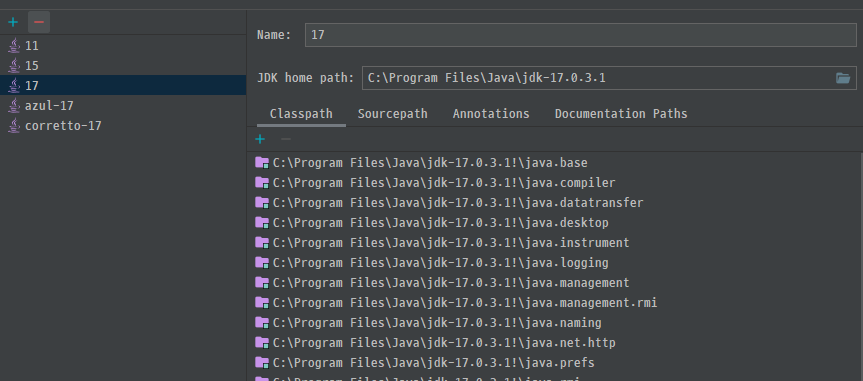Click folder icon of java.compiler entry
Screen dimensions: 863x381
[262, 183]
